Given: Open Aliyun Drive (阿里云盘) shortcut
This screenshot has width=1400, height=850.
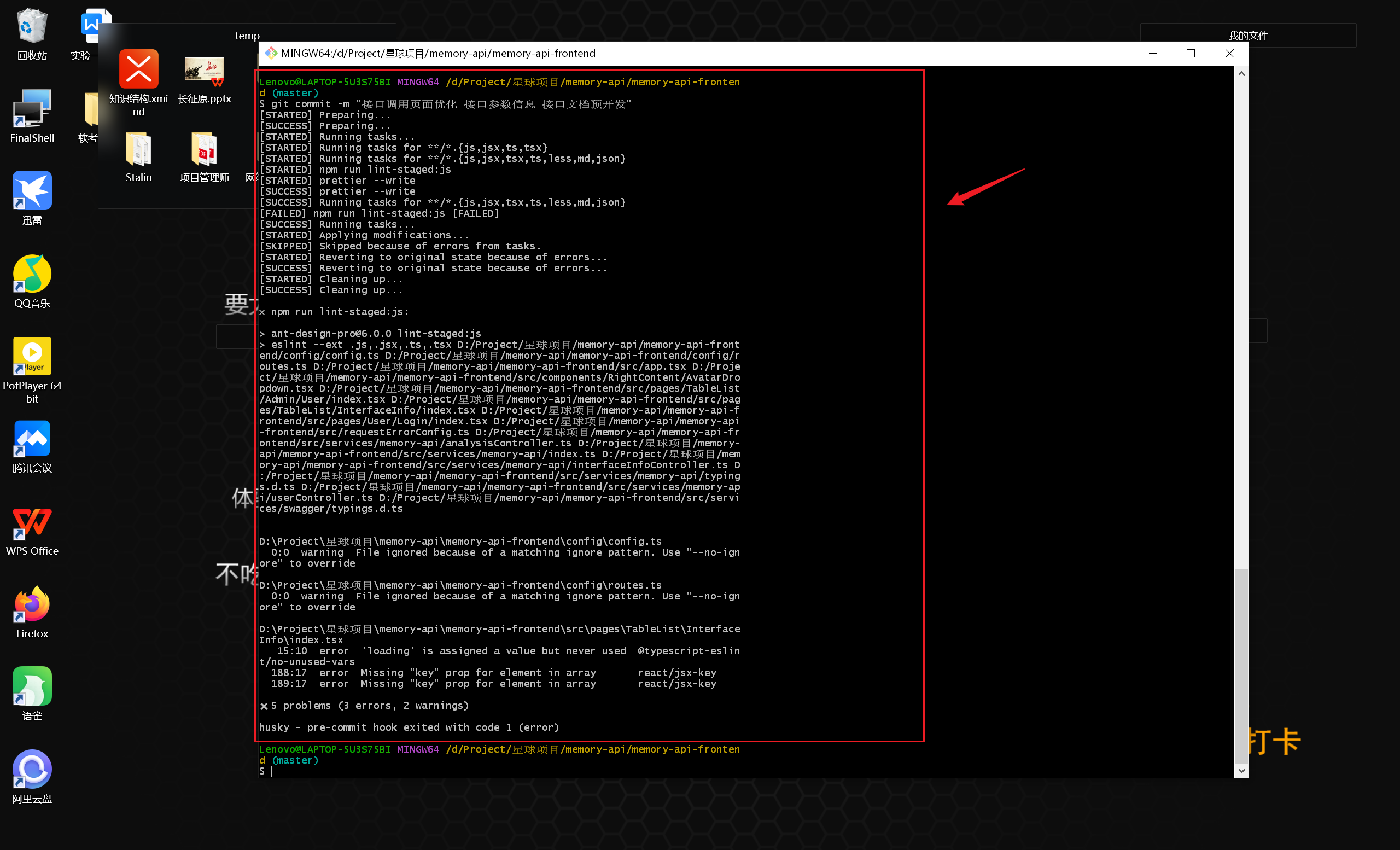Looking at the screenshot, I should pyautogui.click(x=32, y=777).
